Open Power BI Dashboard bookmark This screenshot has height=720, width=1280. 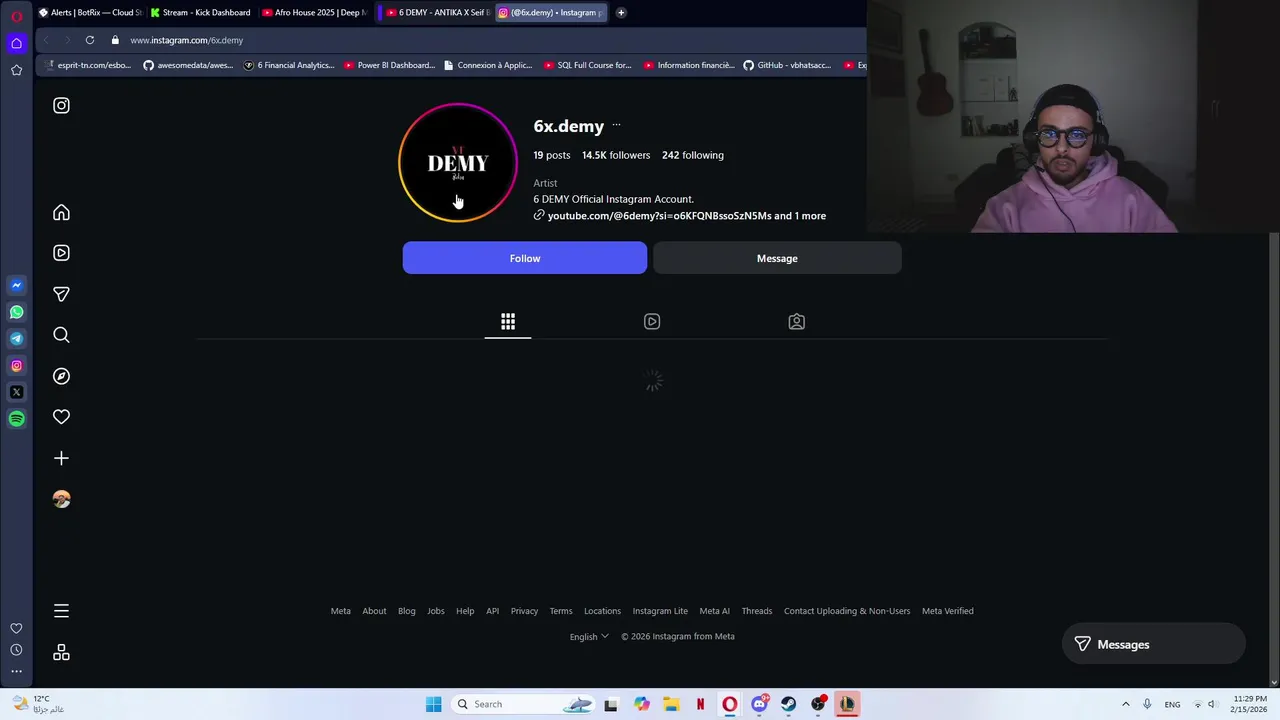coord(389,65)
